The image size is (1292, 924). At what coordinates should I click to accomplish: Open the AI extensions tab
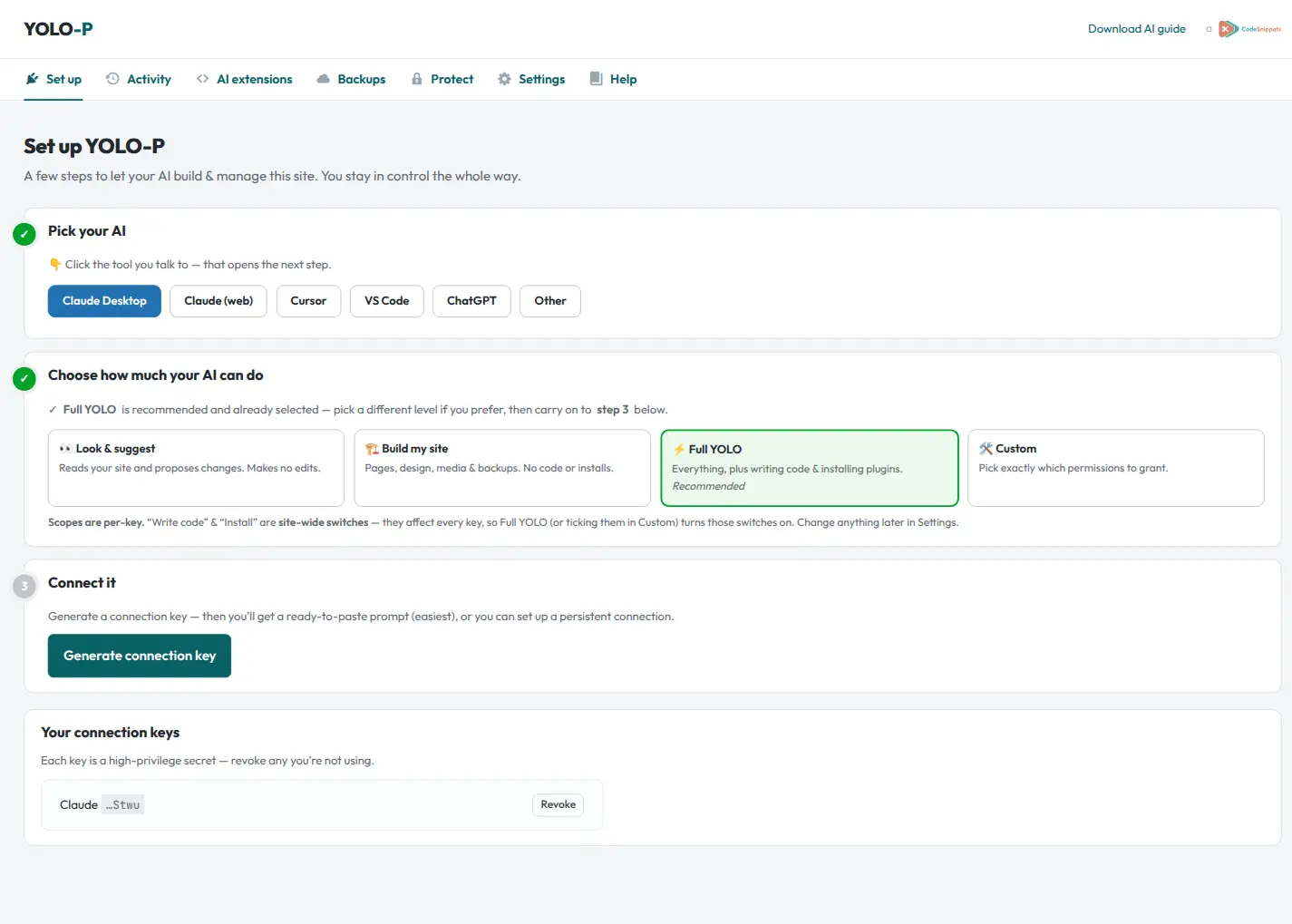point(244,79)
